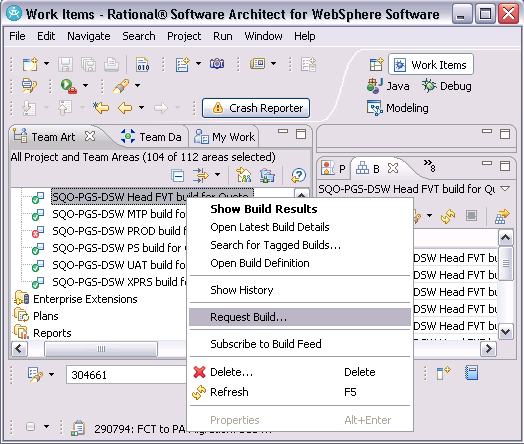Open the Run tools dropdown arrow
The height and width of the screenshot is (444, 524).
[x=86, y=86]
